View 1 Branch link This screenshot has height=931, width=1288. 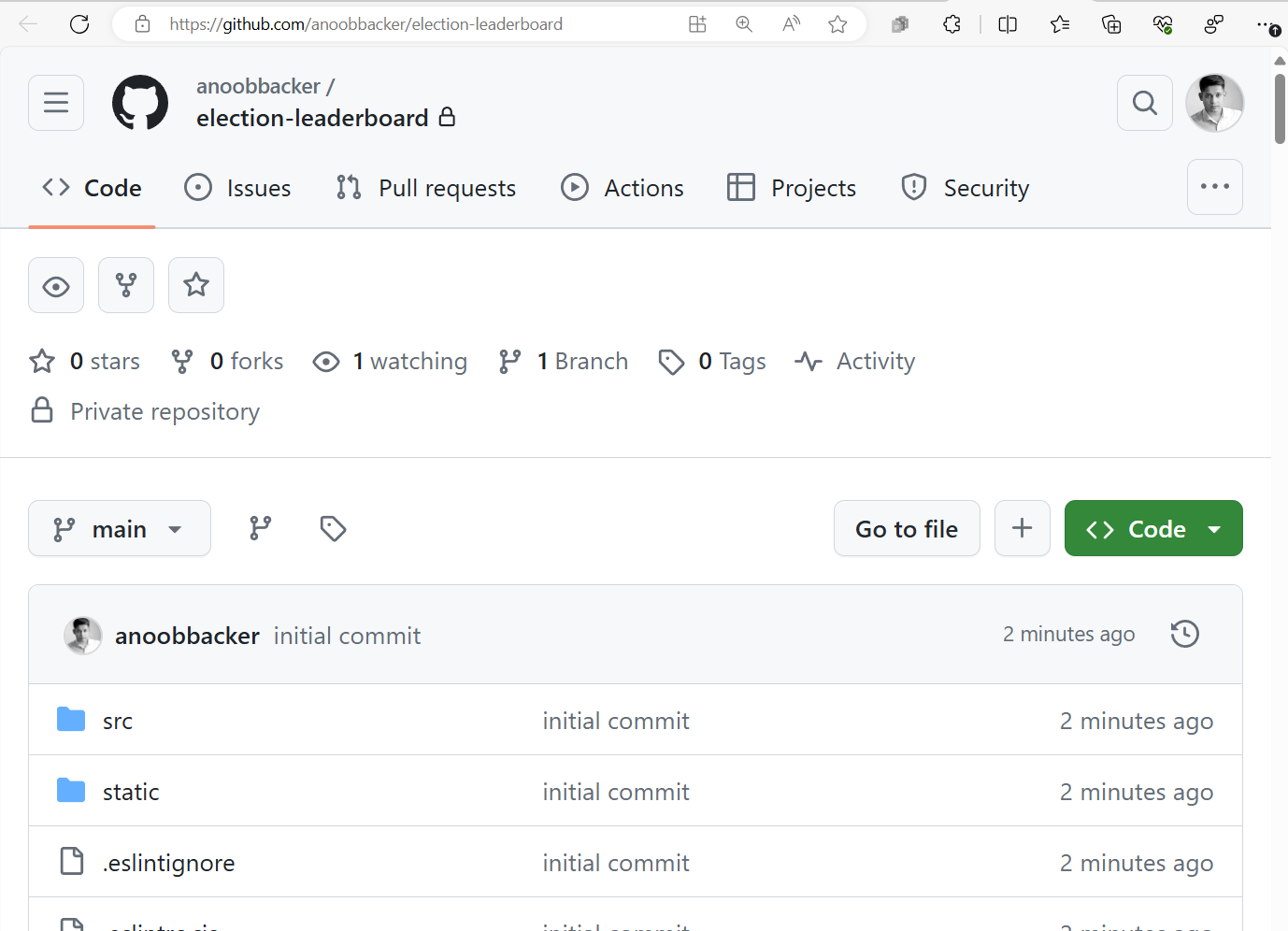564,362
